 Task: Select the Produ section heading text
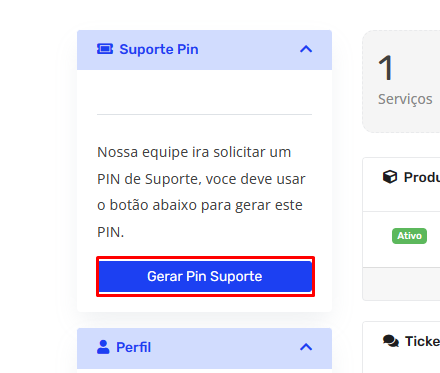(422, 177)
